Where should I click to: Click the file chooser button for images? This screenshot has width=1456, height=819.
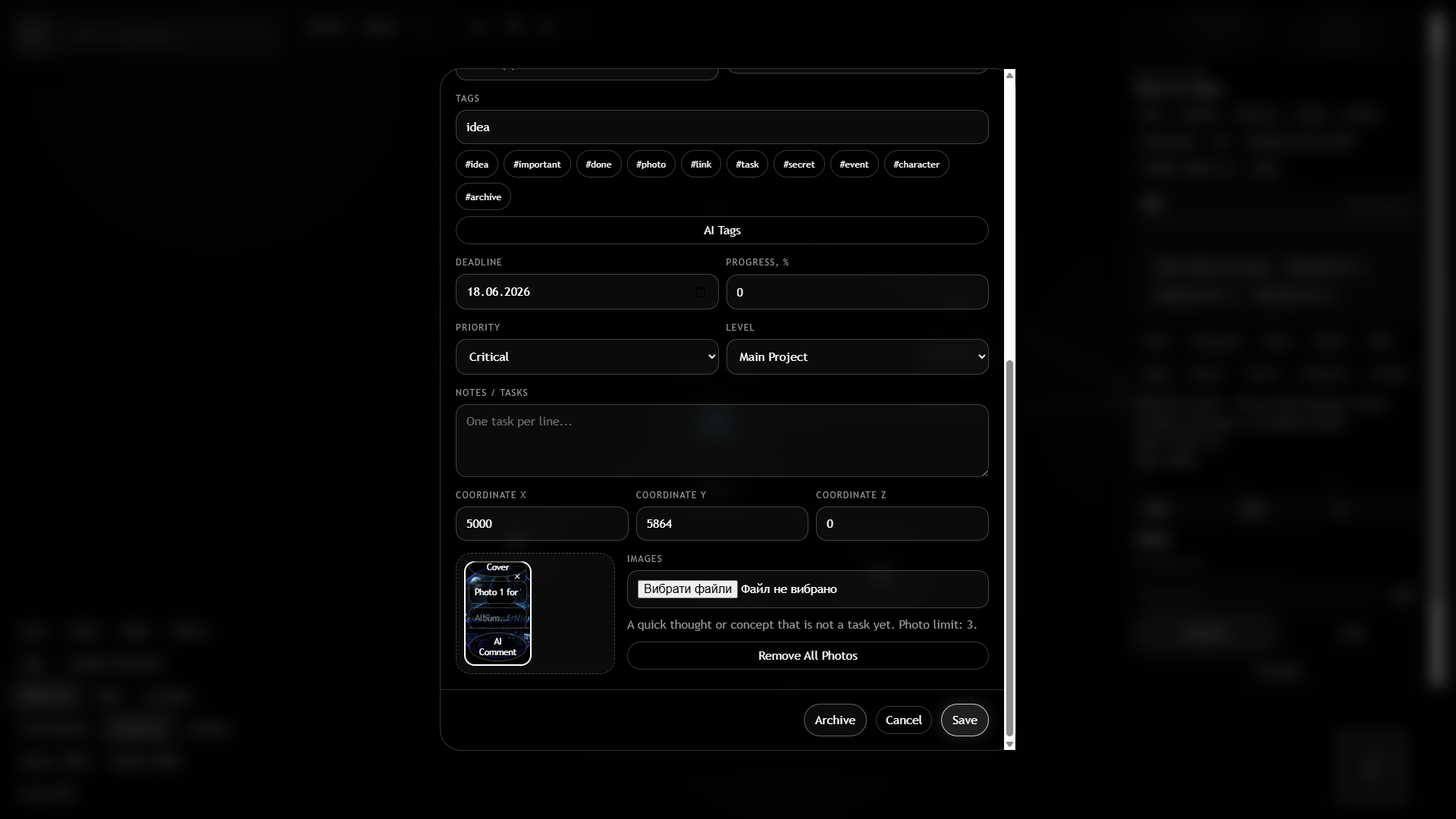(687, 589)
